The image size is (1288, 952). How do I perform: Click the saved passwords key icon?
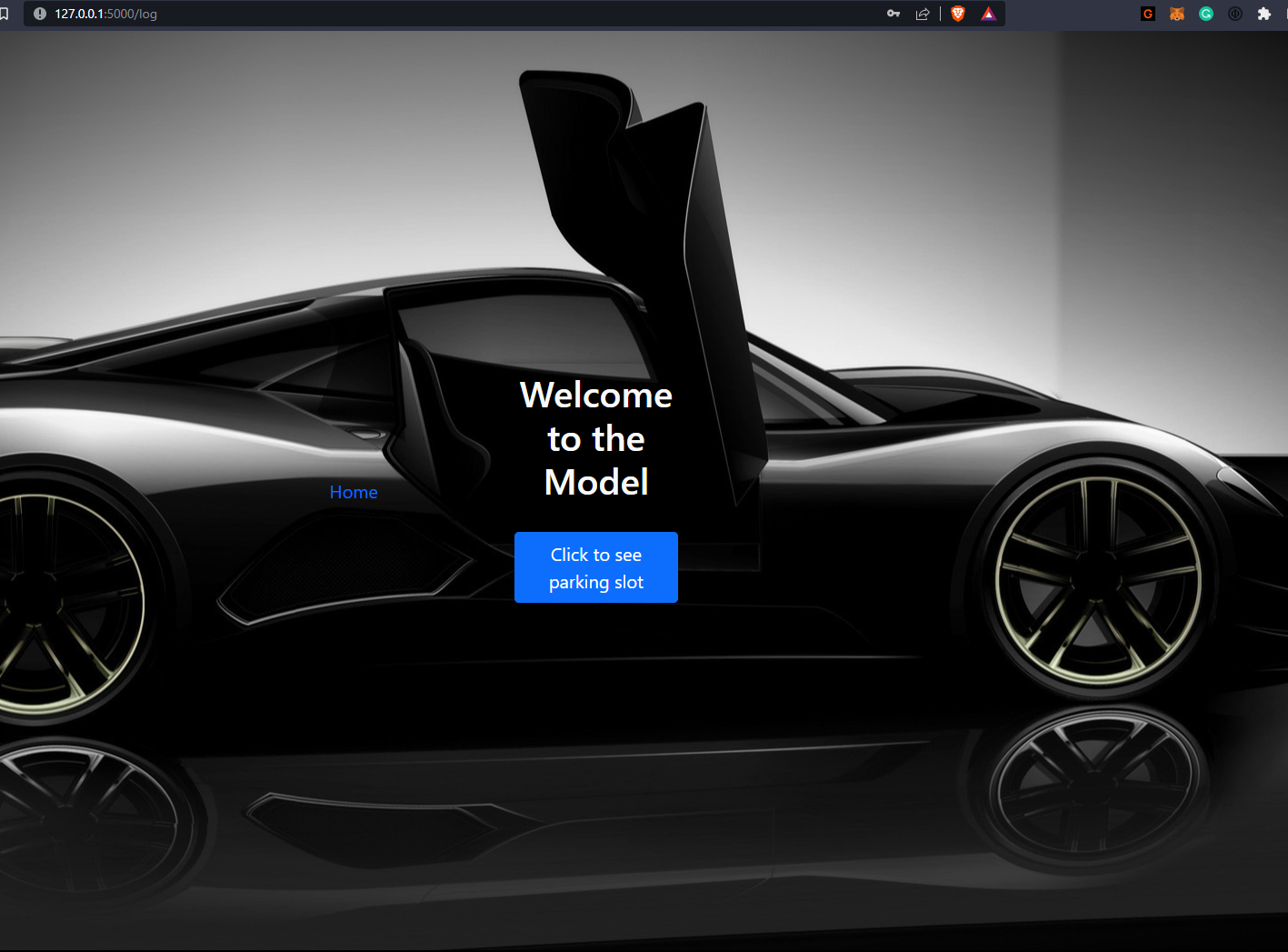(893, 14)
